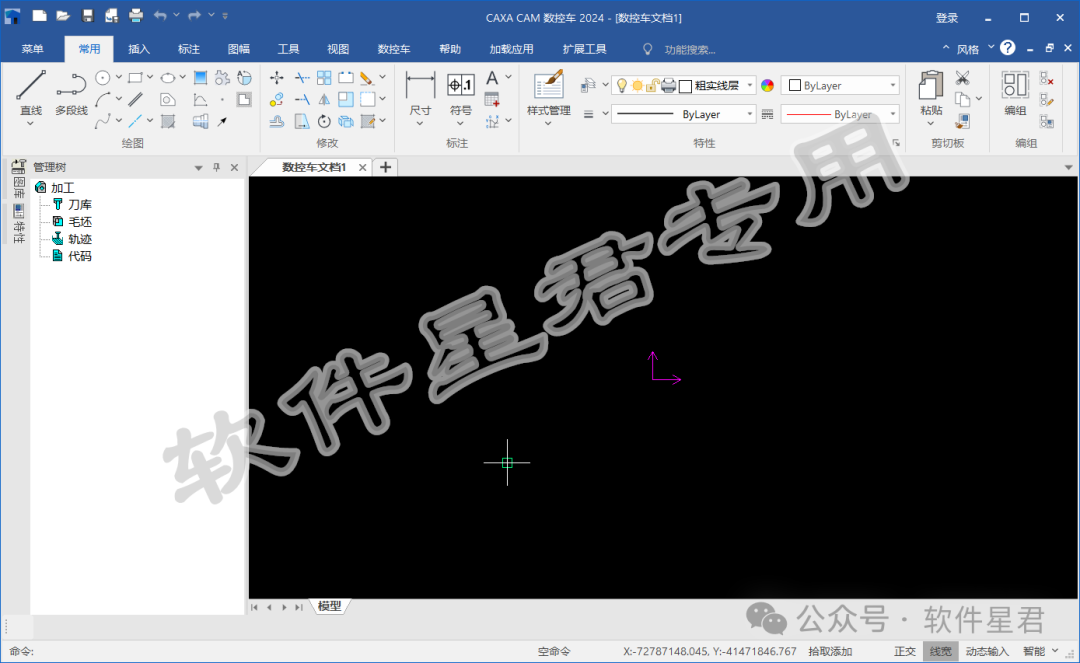
Task: Click the cut scissors icon
Action: 962,78
